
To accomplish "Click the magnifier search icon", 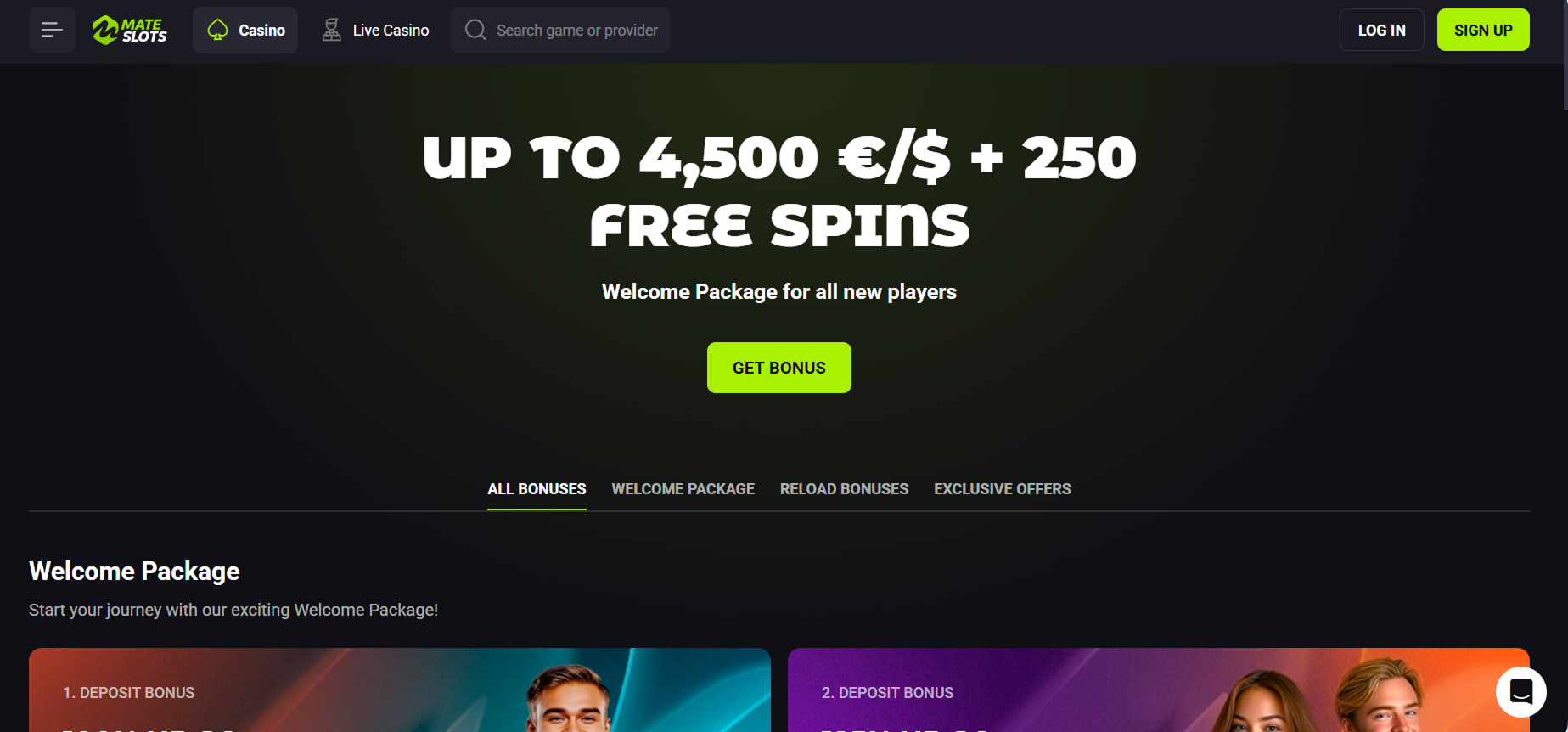I will tap(476, 31).
